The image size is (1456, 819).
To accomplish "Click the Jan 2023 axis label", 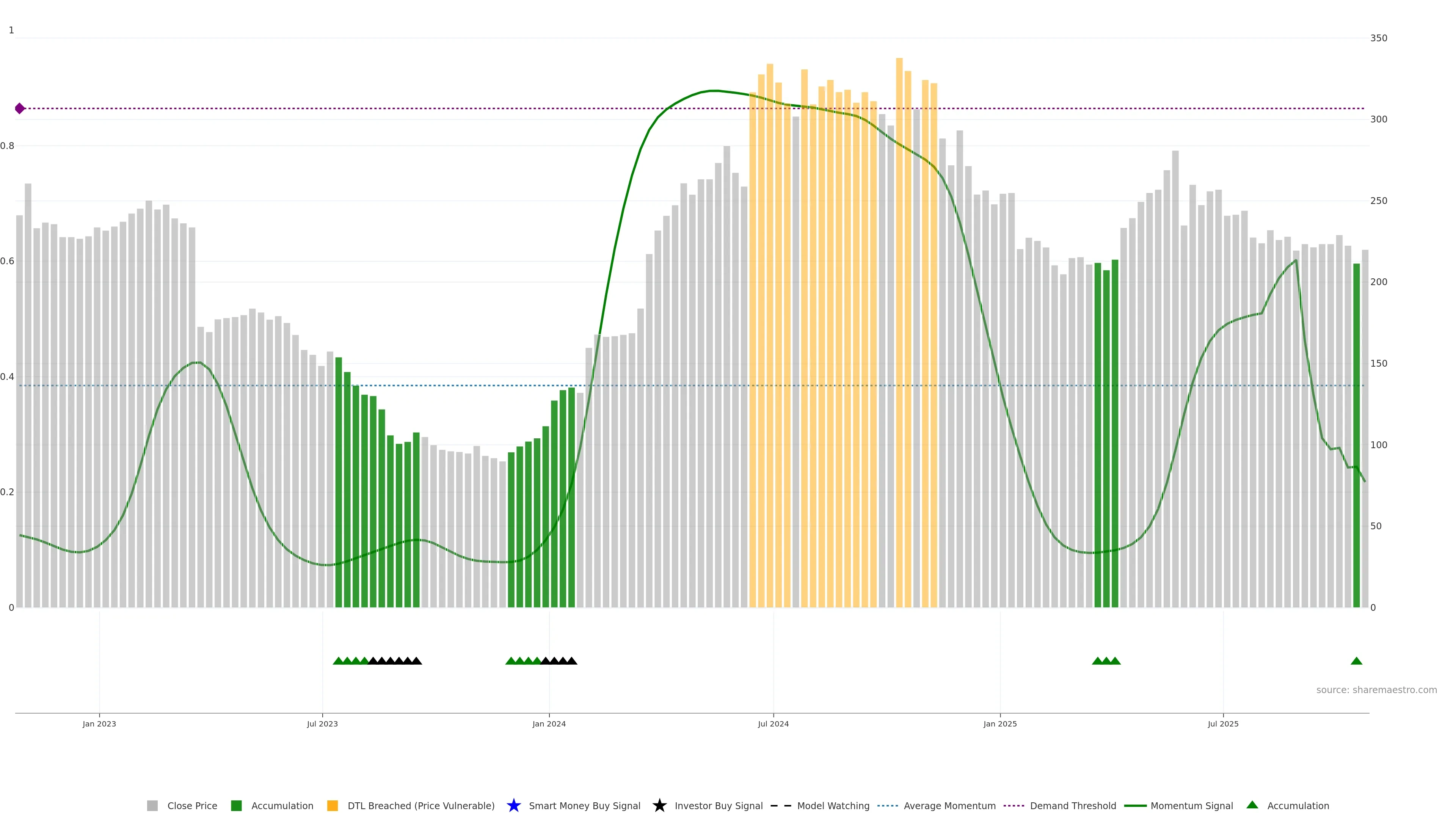I will pyautogui.click(x=99, y=723).
